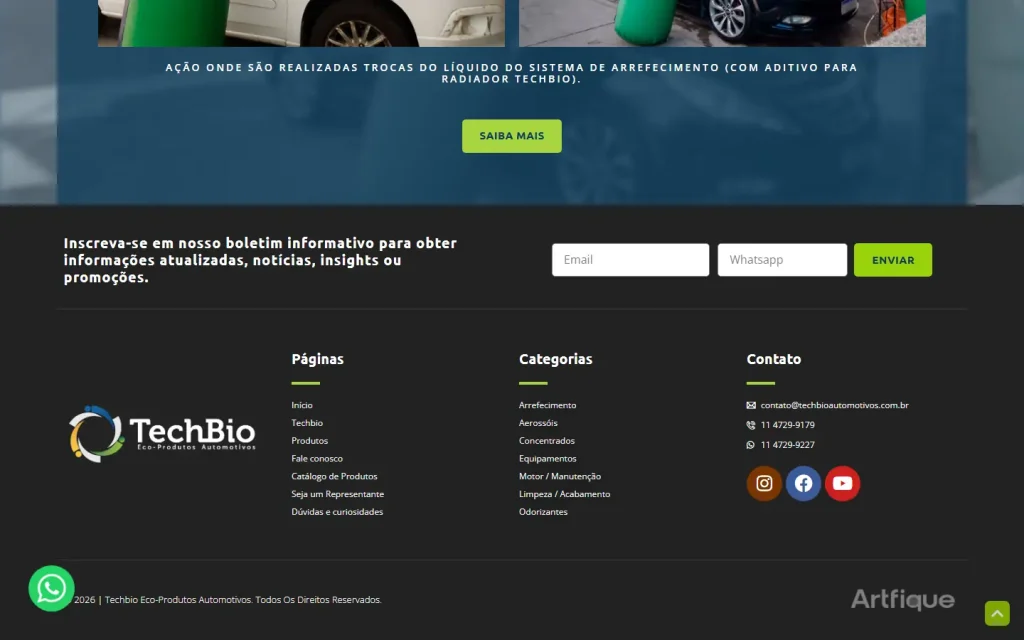Open the Techbio page link
Image resolution: width=1024 pixels, height=640 pixels.
tap(307, 423)
